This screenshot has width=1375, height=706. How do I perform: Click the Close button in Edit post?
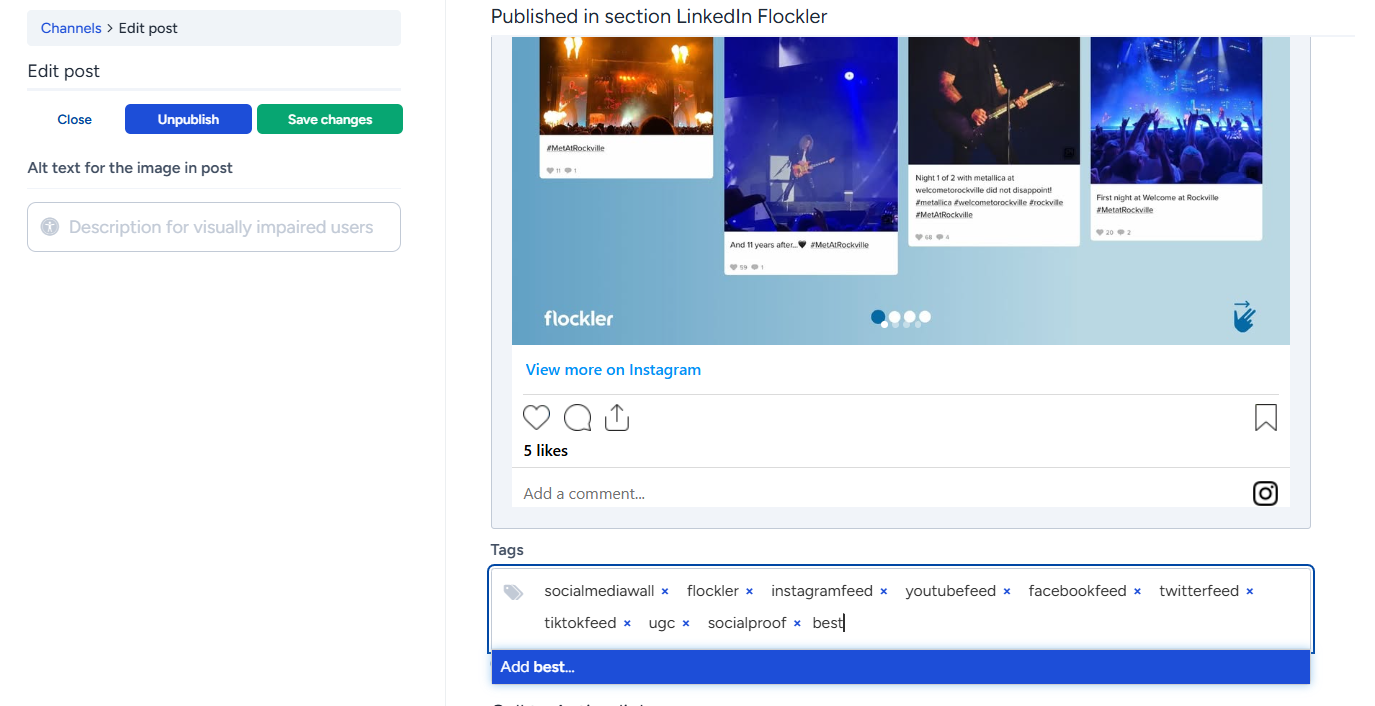click(75, 119)
